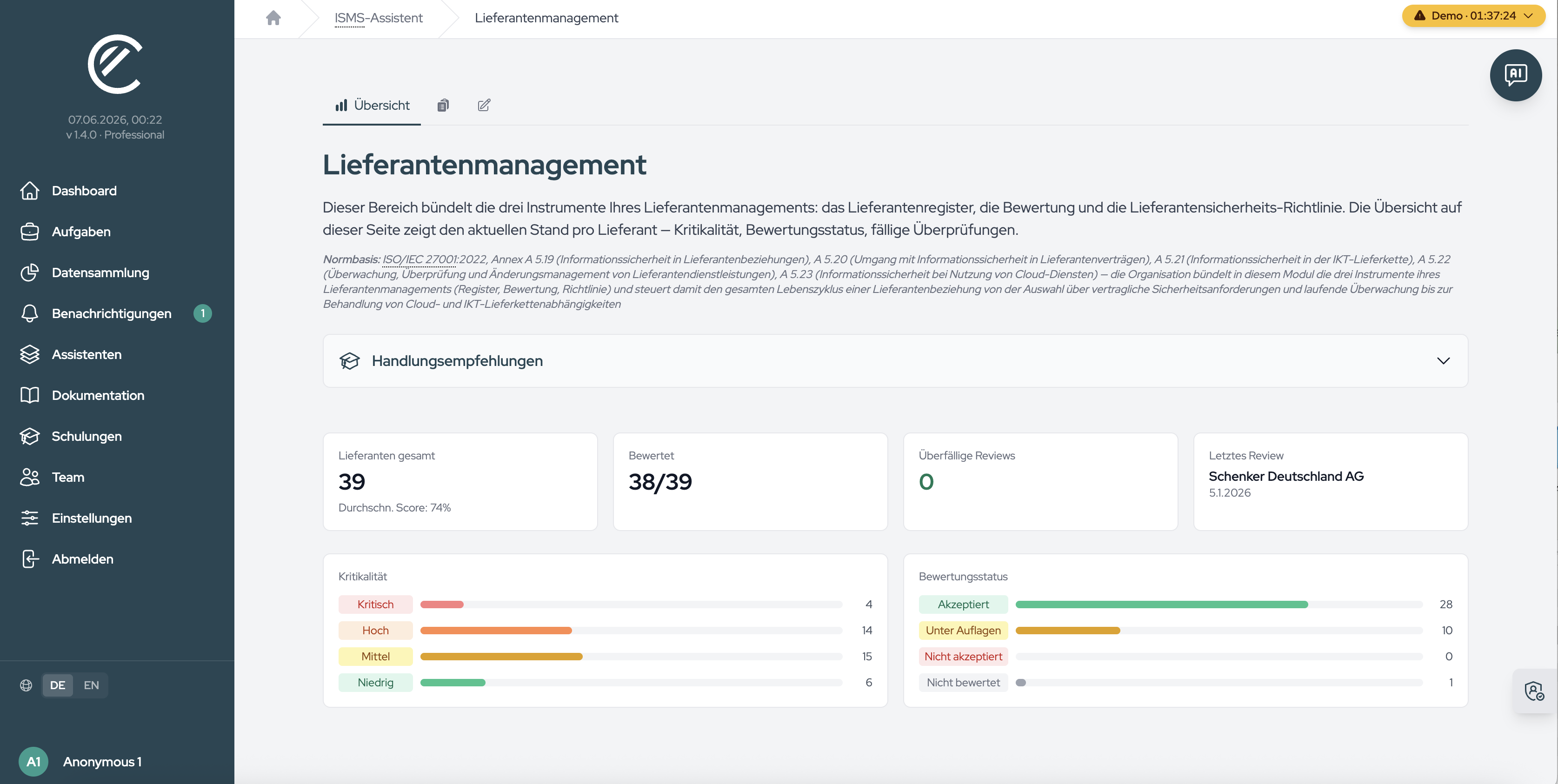Click the notification count badge 1

(x=203, y=313)
